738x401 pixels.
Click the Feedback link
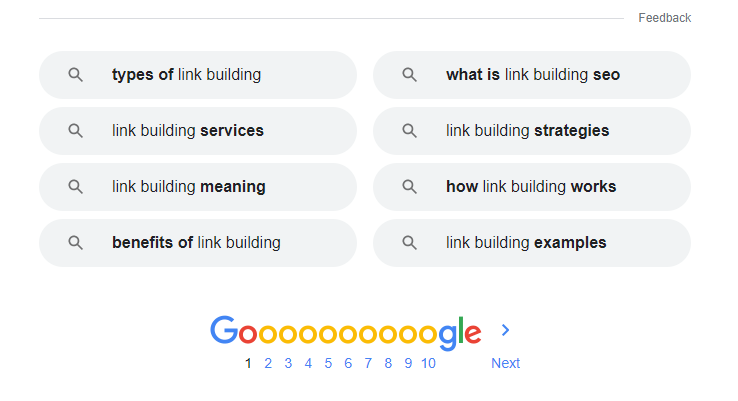click(x=665, y=18)
